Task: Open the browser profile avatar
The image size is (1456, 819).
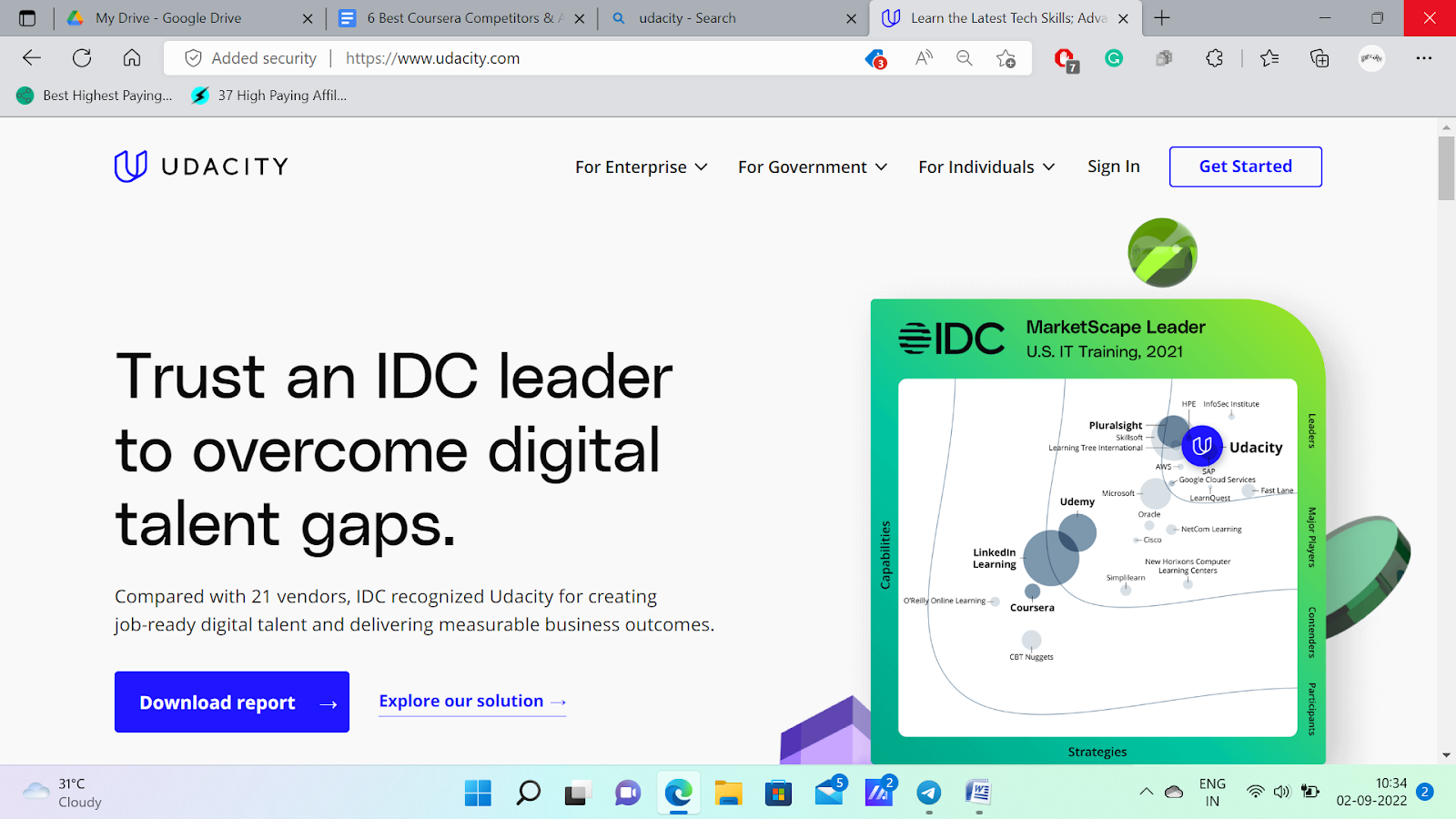Action: click(x=1371, y=58)
